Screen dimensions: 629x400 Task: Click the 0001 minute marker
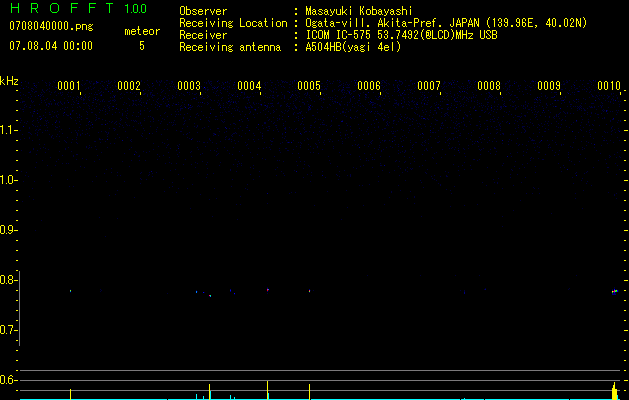(69, 86)
